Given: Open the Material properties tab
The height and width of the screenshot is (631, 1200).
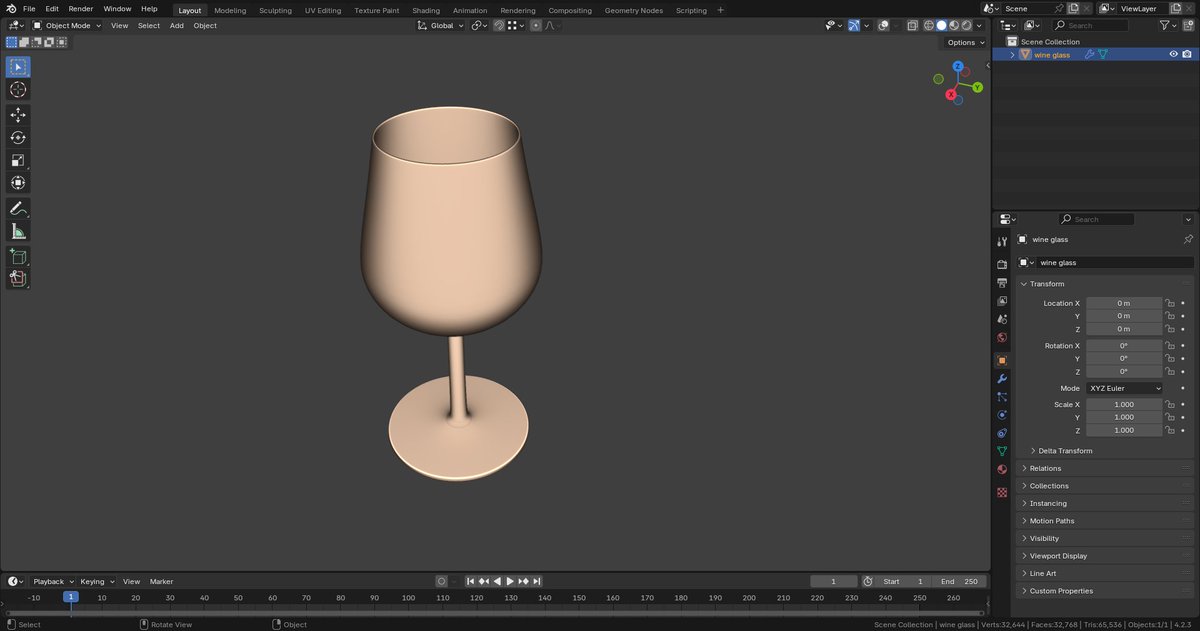Looking at the screenshot, I should tap(1002, 469).
